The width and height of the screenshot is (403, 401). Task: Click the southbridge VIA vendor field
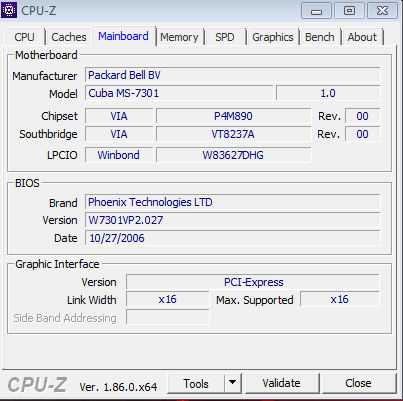tap(119, 134)
